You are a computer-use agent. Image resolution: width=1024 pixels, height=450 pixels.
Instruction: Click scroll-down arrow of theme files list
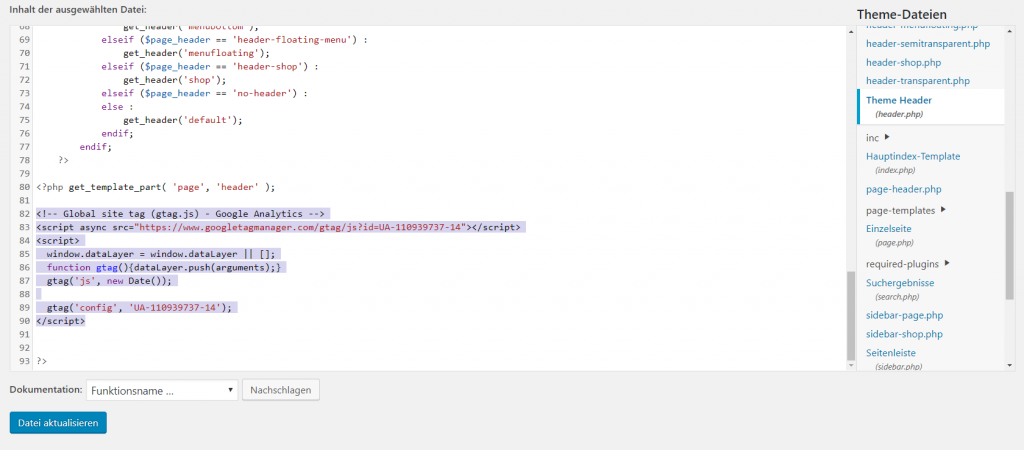1010,365
